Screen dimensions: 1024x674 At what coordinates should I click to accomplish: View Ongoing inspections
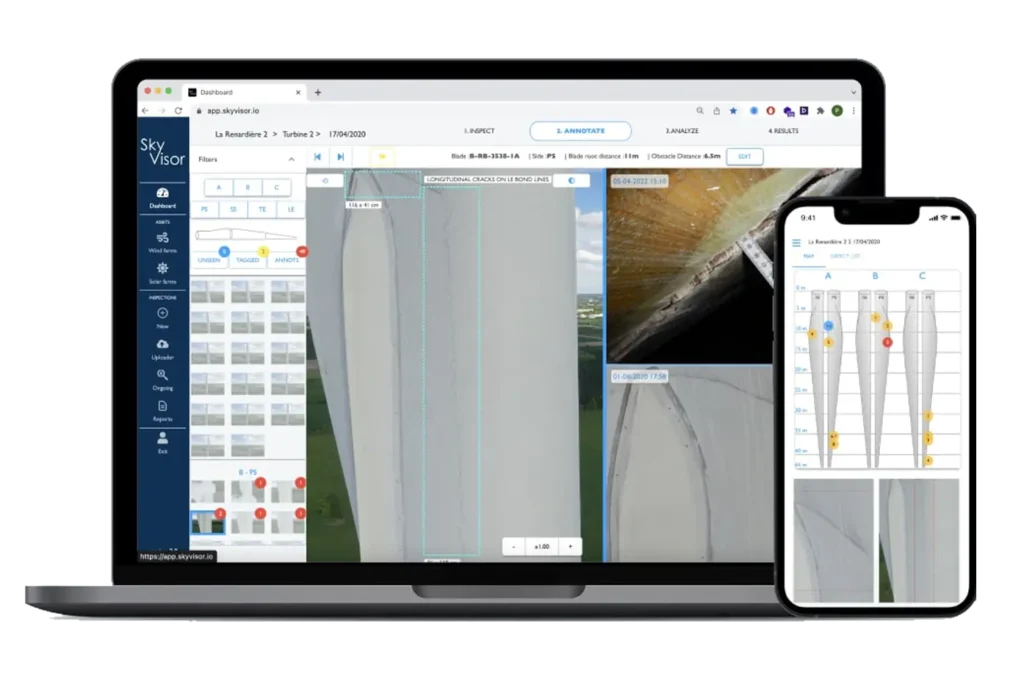(163, 379)
